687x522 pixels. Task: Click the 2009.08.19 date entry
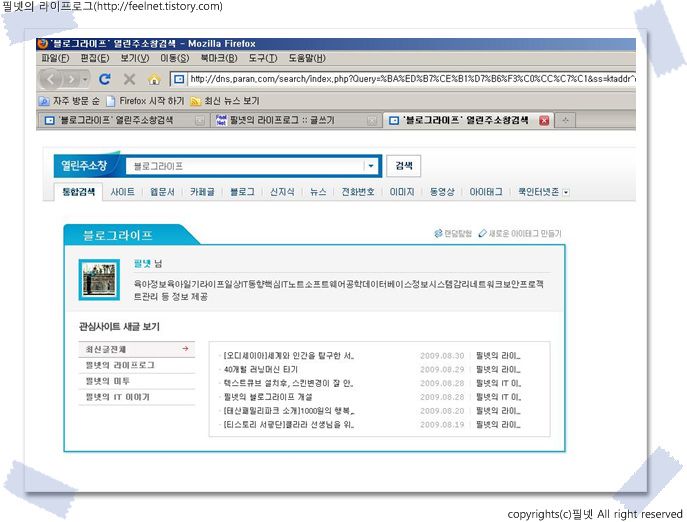point(442,425)
